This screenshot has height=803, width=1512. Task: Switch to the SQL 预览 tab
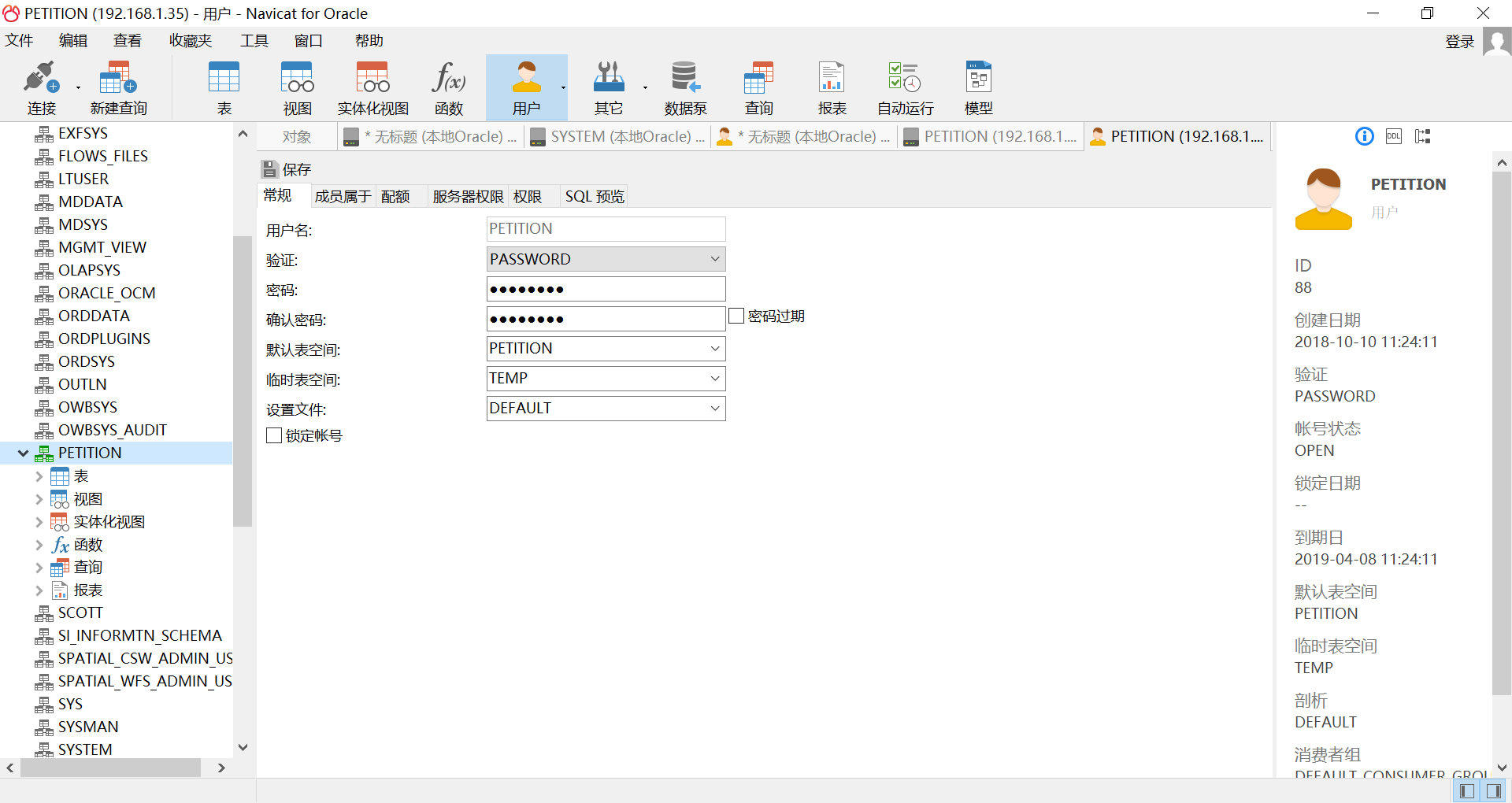click(x=595, y=196)
